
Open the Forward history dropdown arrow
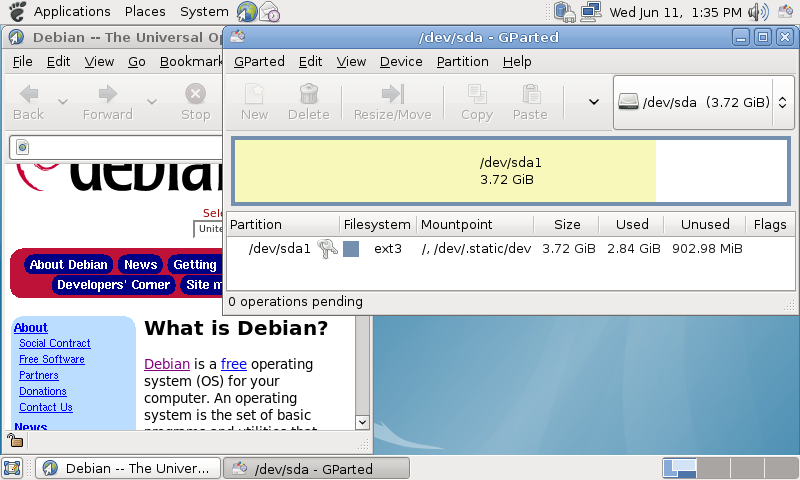pos(152,102)
